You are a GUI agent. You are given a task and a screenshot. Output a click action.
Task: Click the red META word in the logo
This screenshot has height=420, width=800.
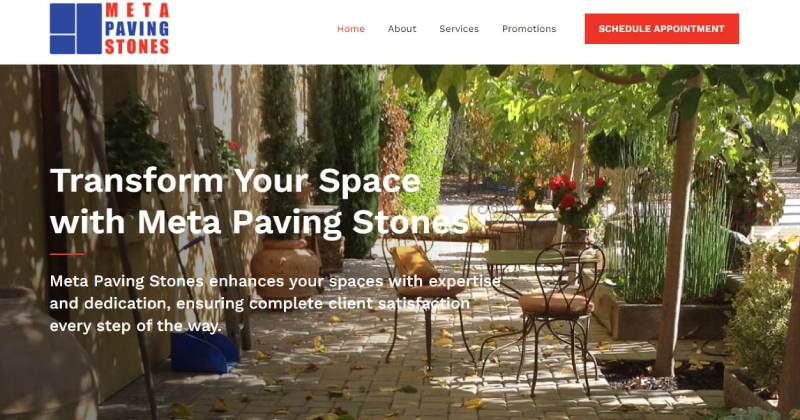[137, 10]
